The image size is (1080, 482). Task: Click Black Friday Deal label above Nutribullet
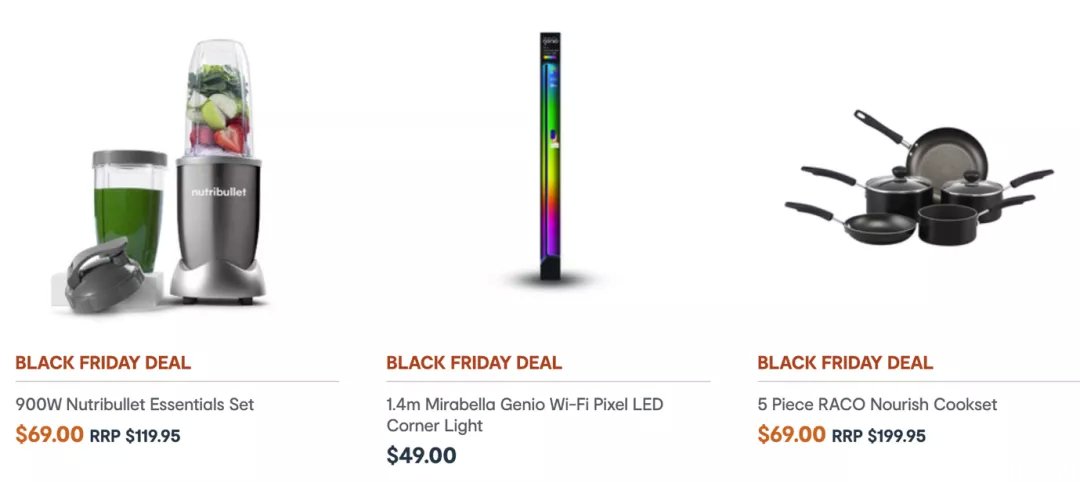(103, 363)
